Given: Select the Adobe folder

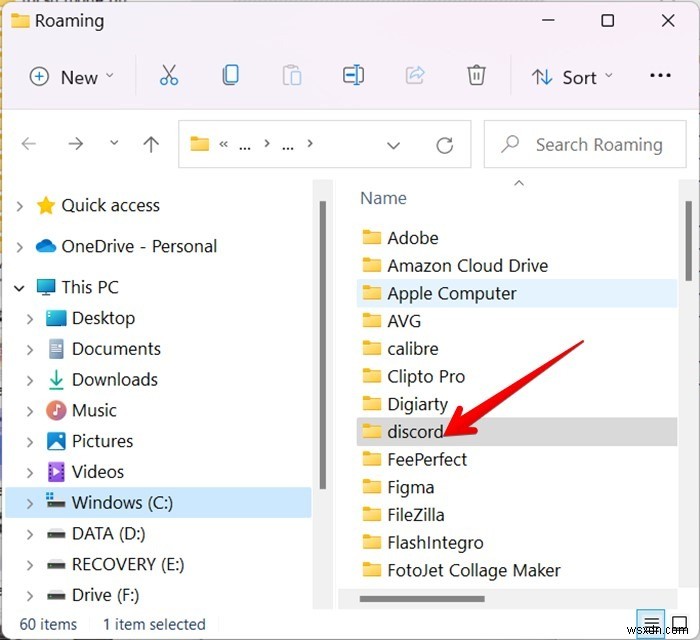Looking at the screenshot, I should point(517,238).
